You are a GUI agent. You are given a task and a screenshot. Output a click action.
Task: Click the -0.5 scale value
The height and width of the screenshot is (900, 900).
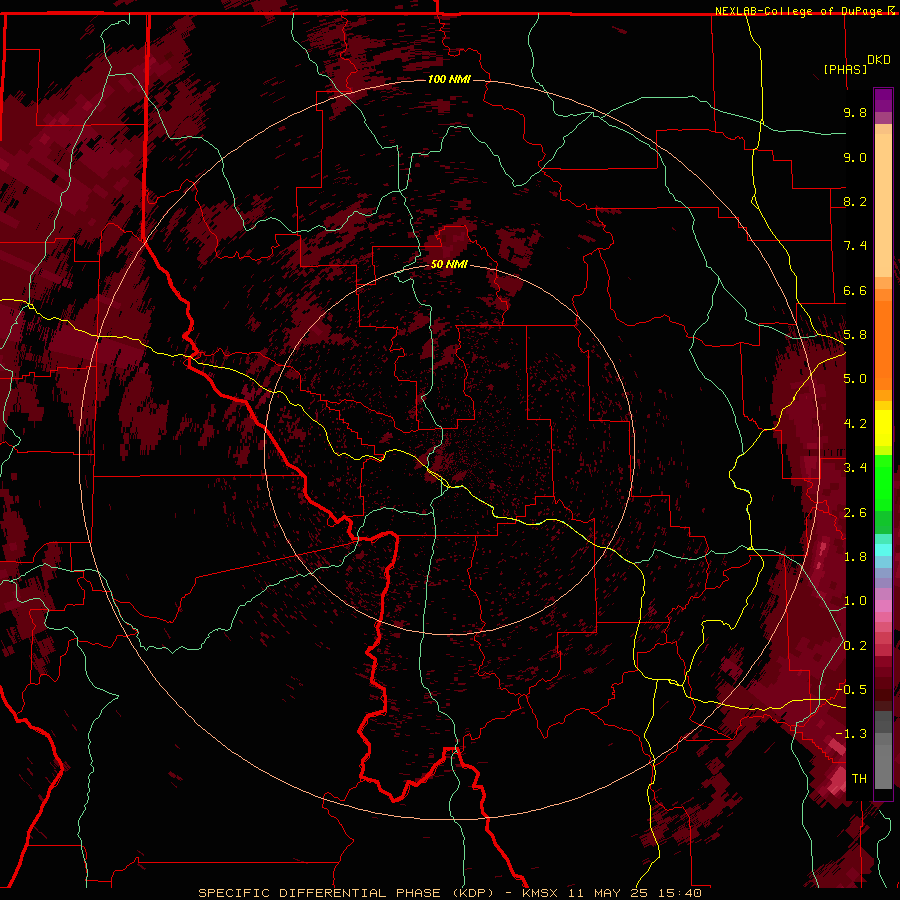point(851,690)
